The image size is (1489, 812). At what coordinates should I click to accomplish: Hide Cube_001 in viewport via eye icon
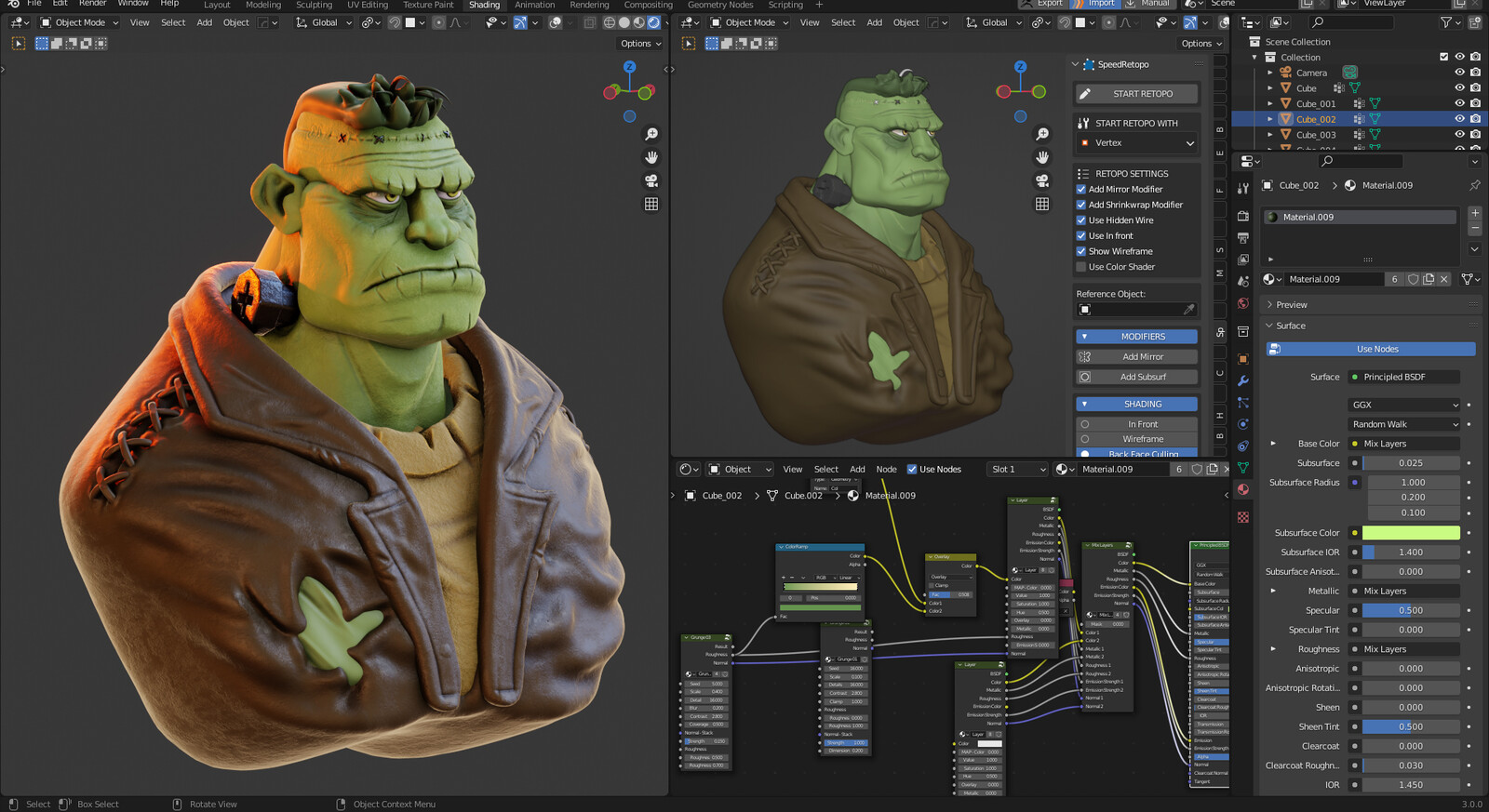pos(1459,103)
